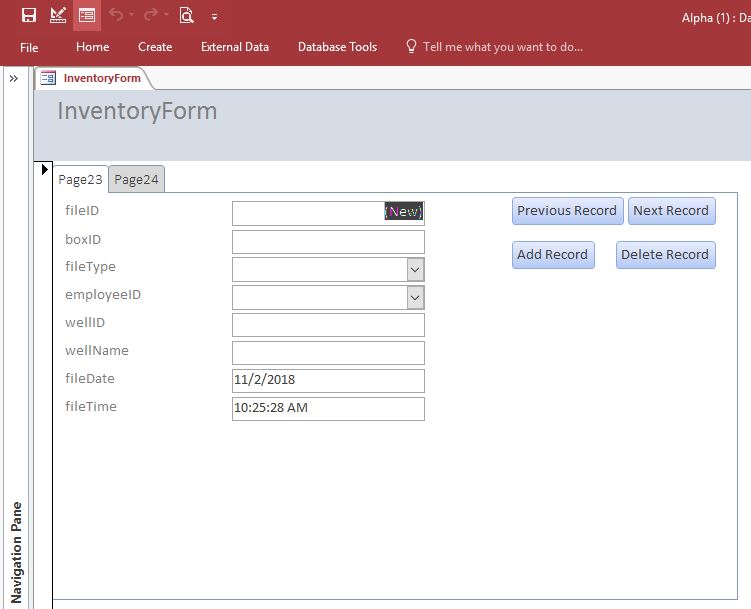The width and height of the screenshot is (751, 609).
Task: Click the Next Record button
Action: click(670, 211)
